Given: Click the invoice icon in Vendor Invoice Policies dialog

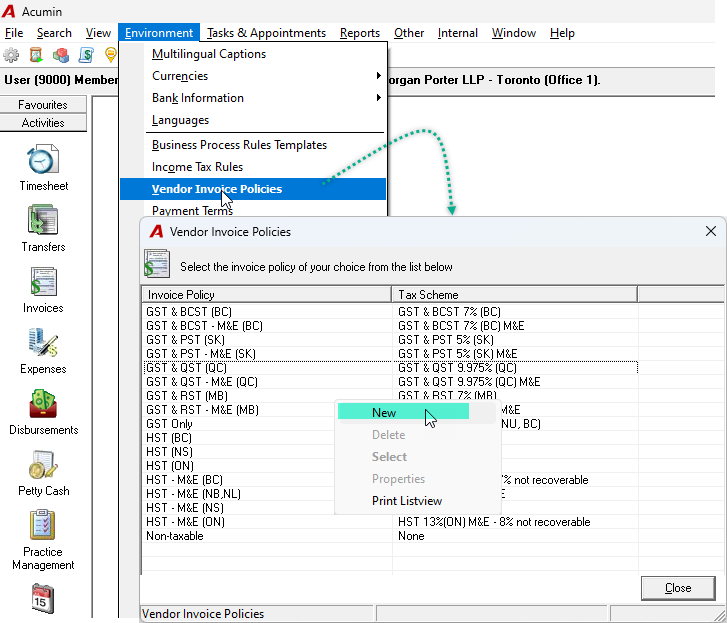Looking at the screenshot, I should [157, 264].
